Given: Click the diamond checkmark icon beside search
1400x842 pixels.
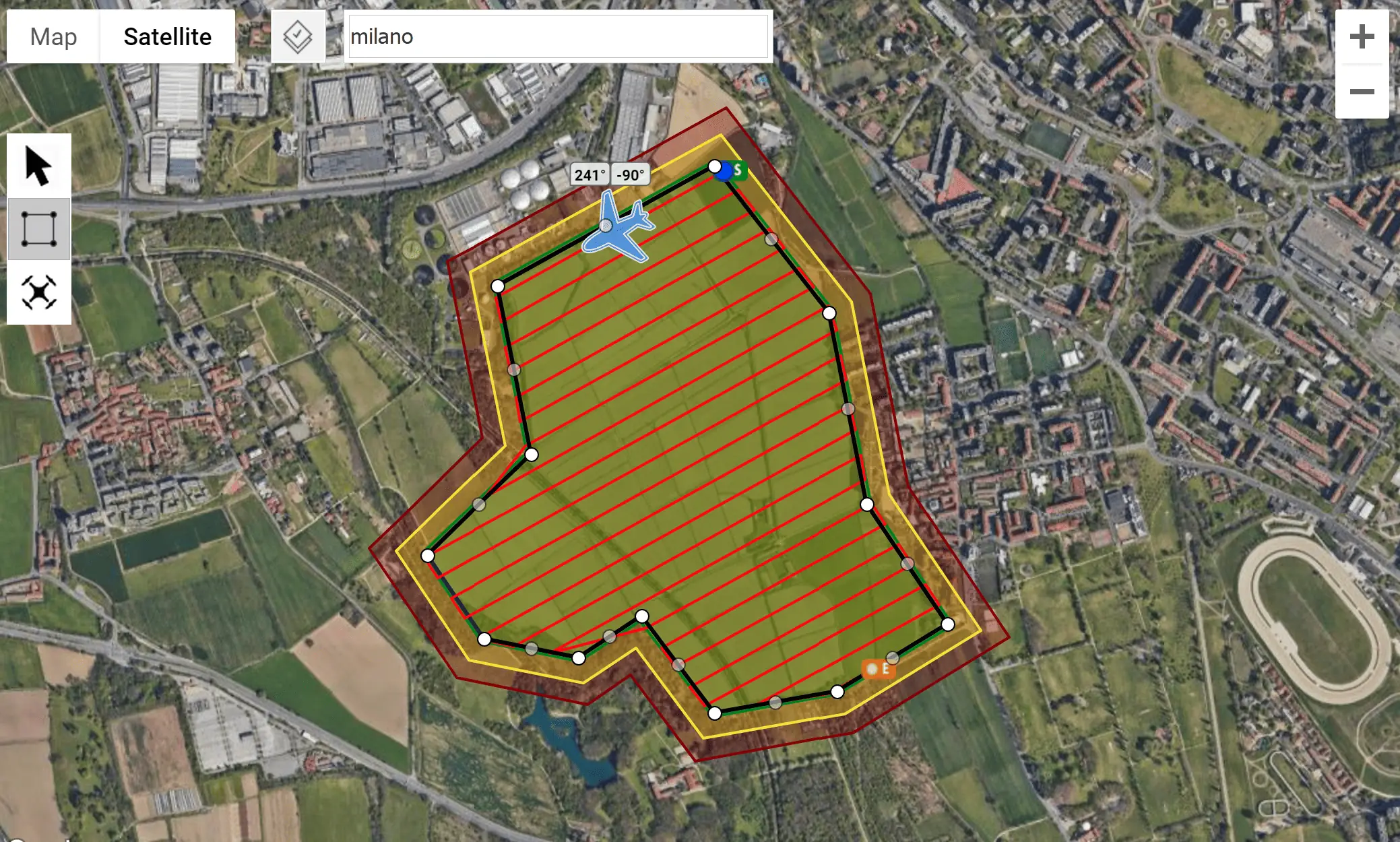Looking at the screenshot, I should [x=298, y=36].
